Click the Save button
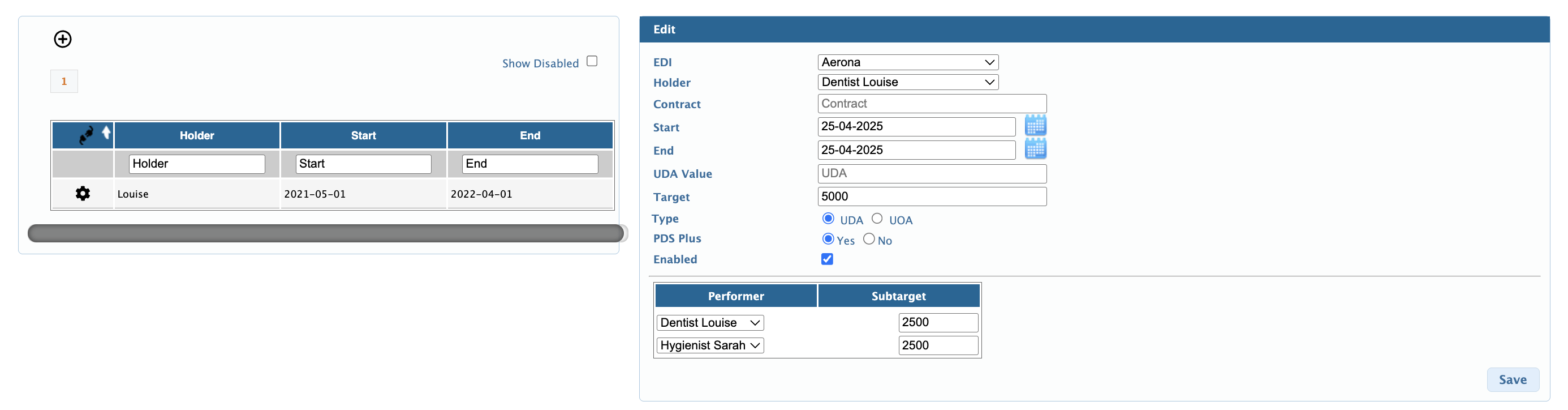The width and height of the screenshot is (1568, 410). coord(1513,379)
